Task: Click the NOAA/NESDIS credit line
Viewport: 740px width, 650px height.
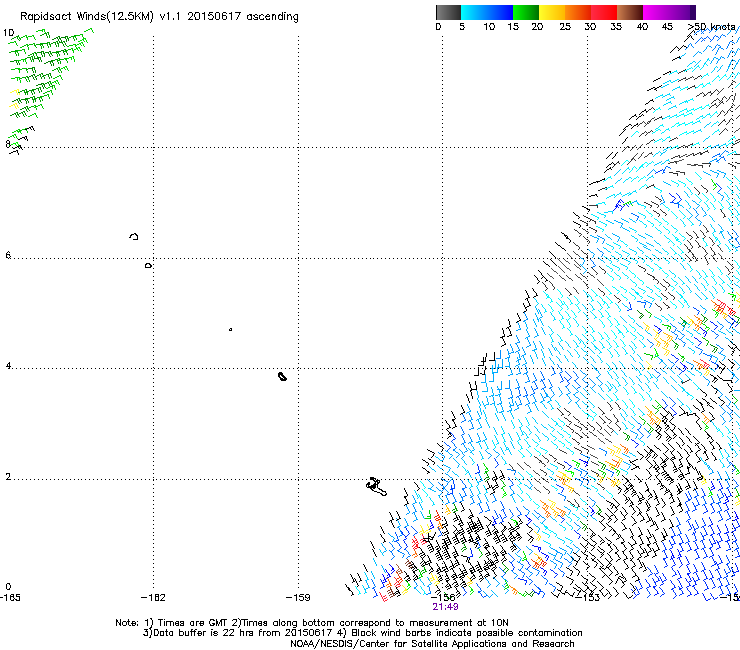Action: tap(432, 644)
